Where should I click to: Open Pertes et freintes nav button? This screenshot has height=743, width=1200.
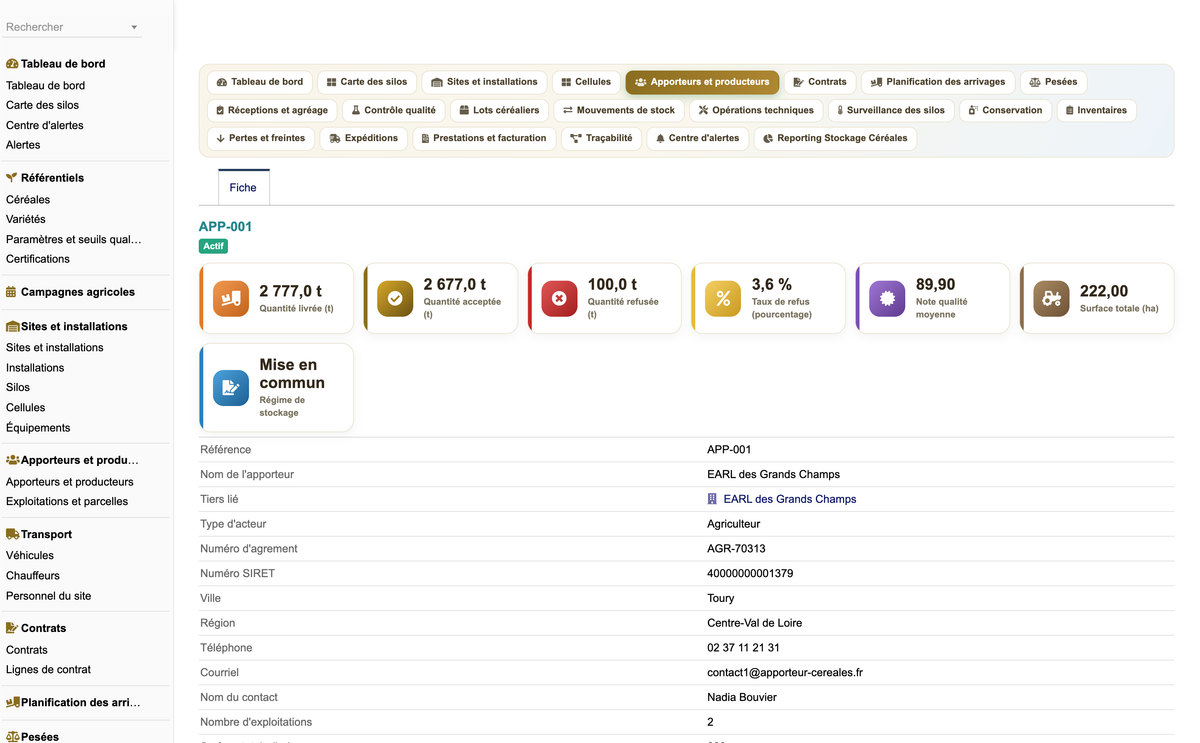(261, 138)
